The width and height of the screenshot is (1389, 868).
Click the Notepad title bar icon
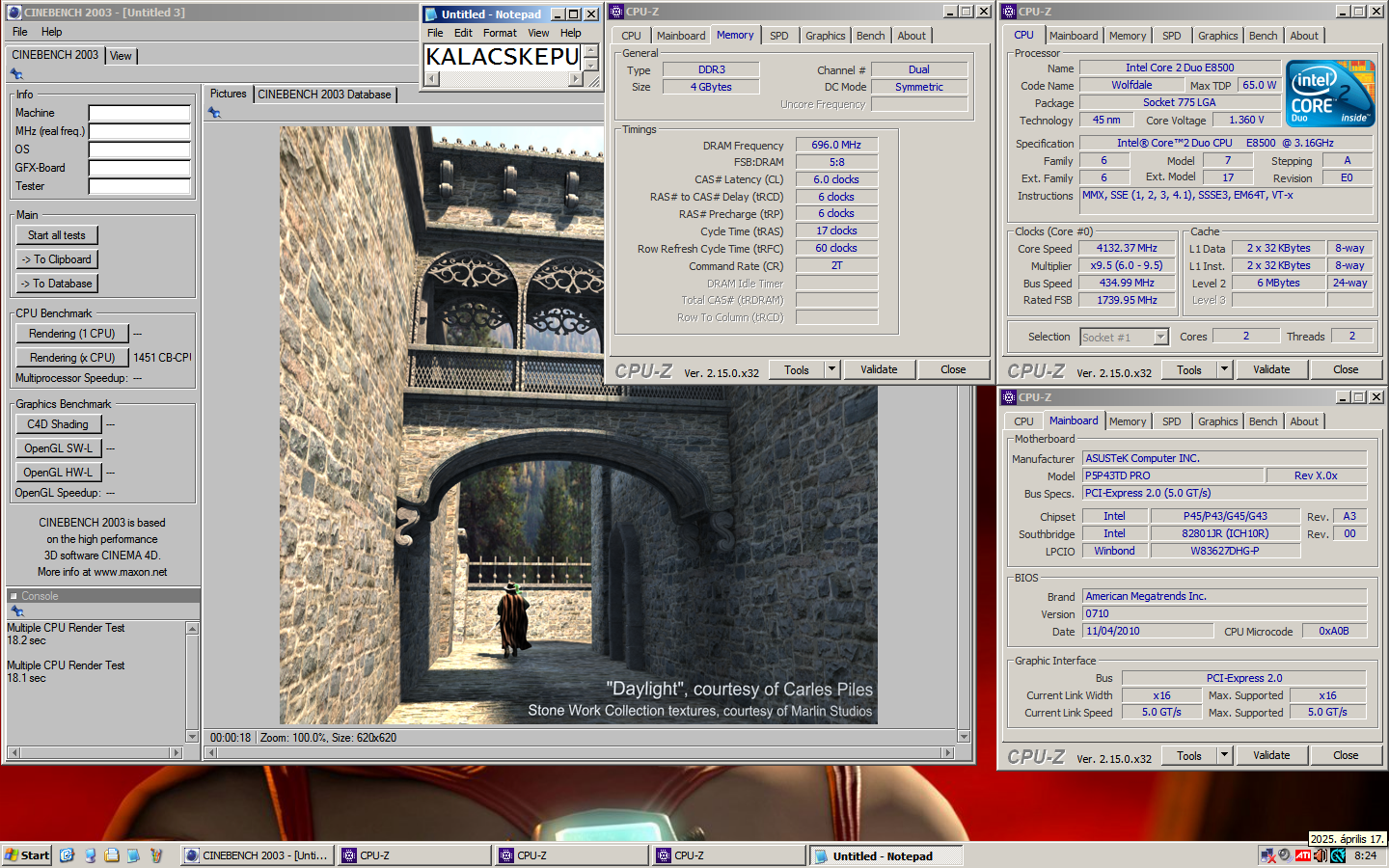[431, 14]
